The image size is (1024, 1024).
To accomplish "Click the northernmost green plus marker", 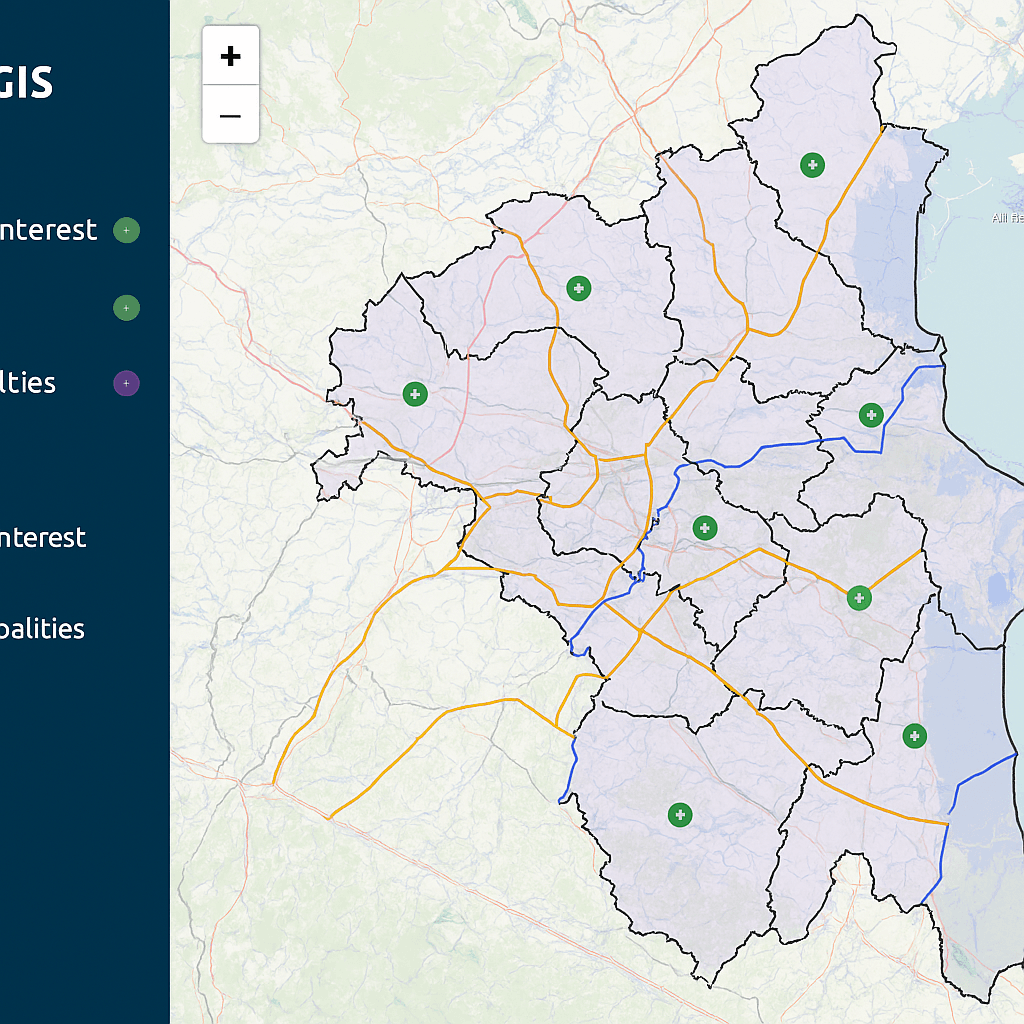I will click(x=812, y=165).
